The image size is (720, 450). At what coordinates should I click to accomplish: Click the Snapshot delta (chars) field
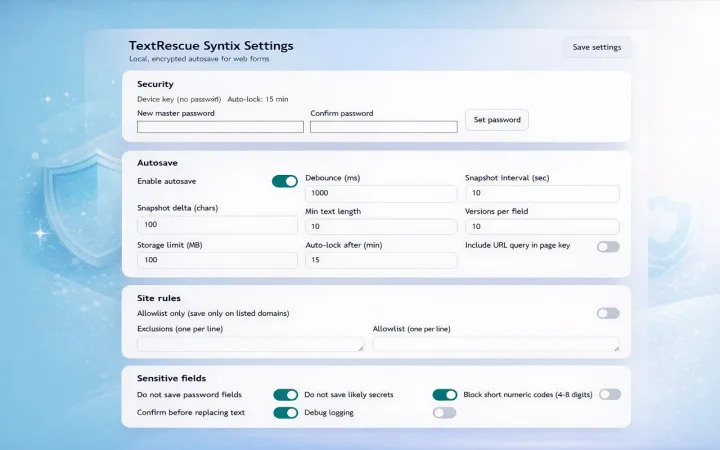pyautogui.click(x=217, y=225)
